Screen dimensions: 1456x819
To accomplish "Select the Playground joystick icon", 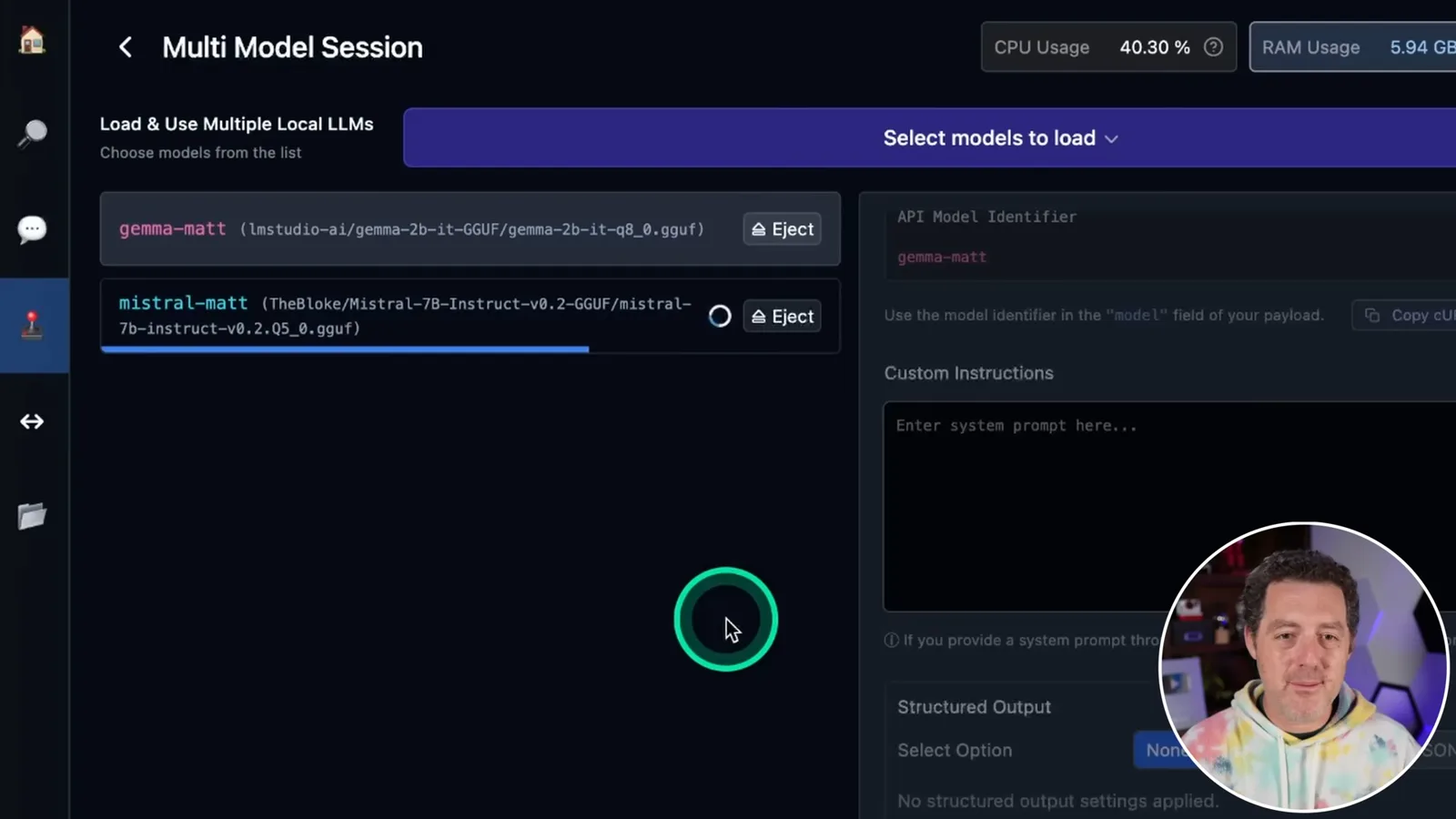I will tap(32, 325).
